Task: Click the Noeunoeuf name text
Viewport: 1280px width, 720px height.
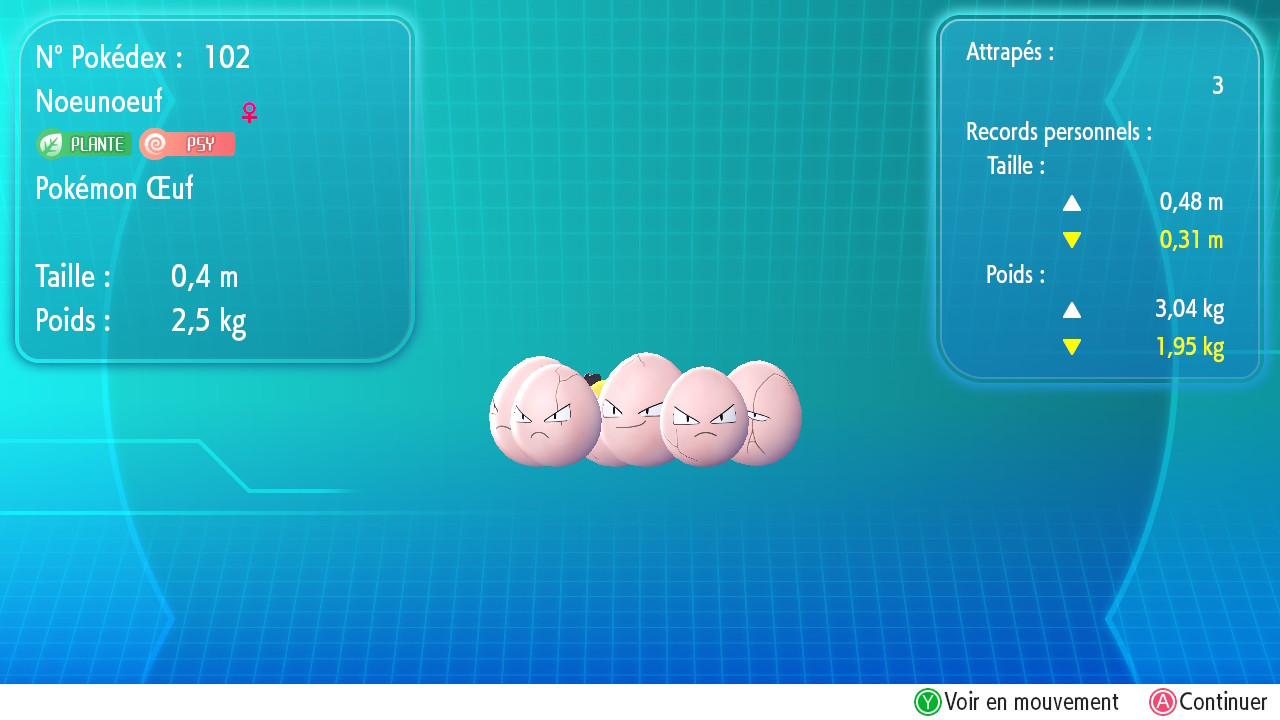Action: click(x=99, y=101)
